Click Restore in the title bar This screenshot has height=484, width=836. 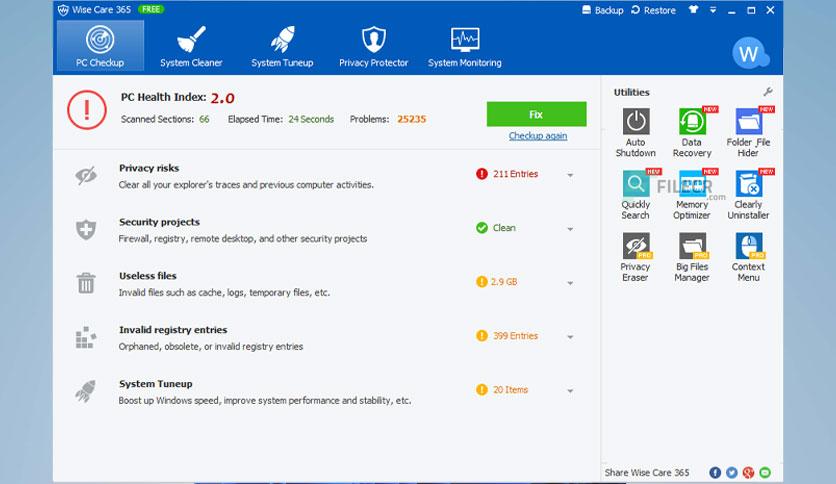[653, 10]
